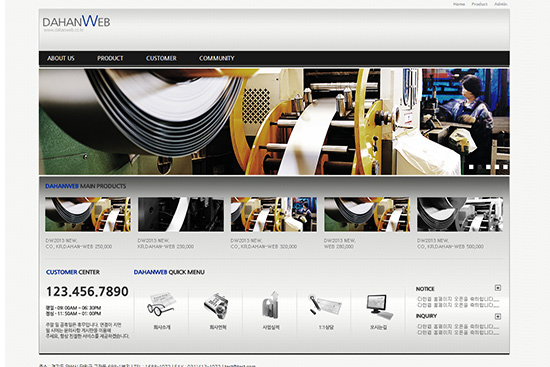Viewport: 550px width, 367px height.
Task: Open the black-and-white fifth product thumbnail
Action: click(x=460, y=214)
